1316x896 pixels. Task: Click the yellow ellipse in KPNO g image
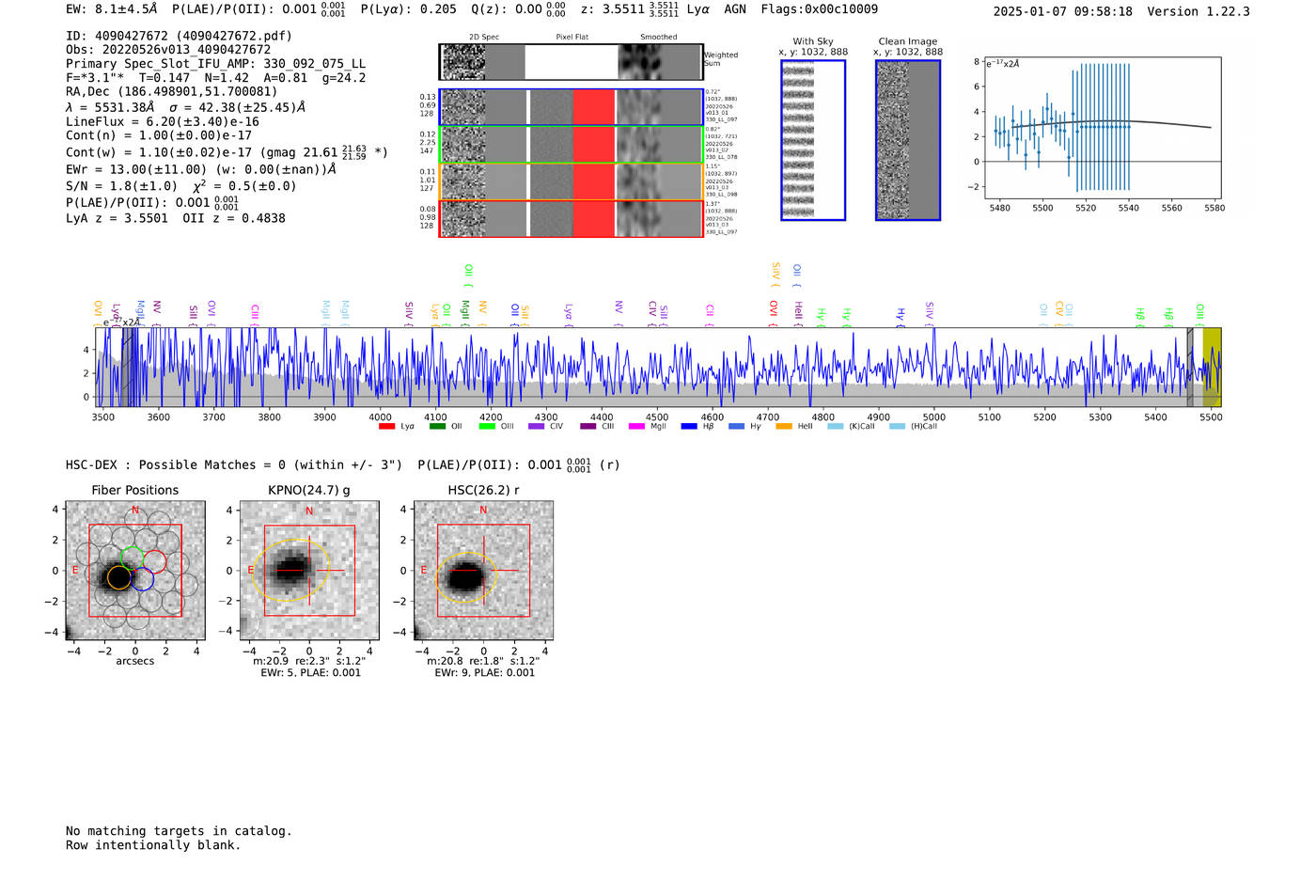(x=290, y=570)
